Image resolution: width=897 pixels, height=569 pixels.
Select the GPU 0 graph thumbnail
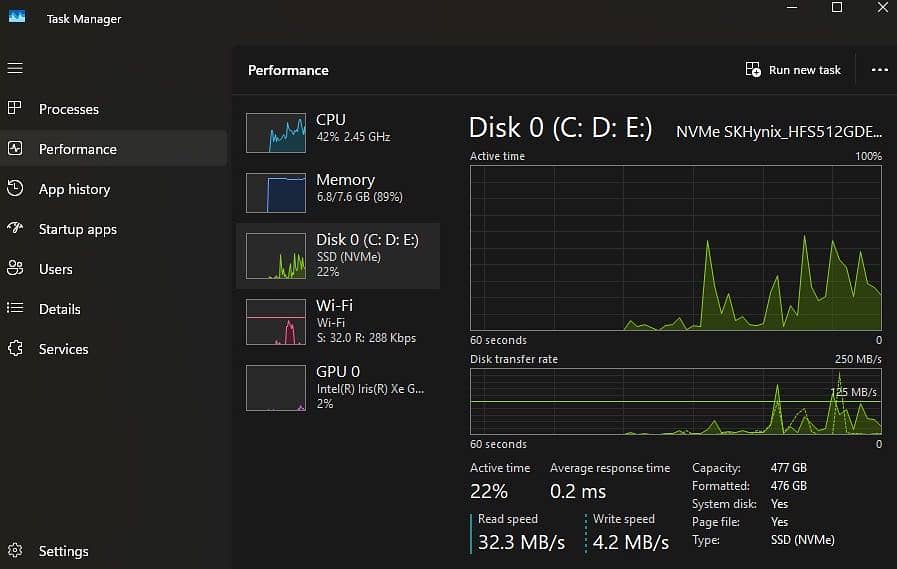(x=276, y=388)
